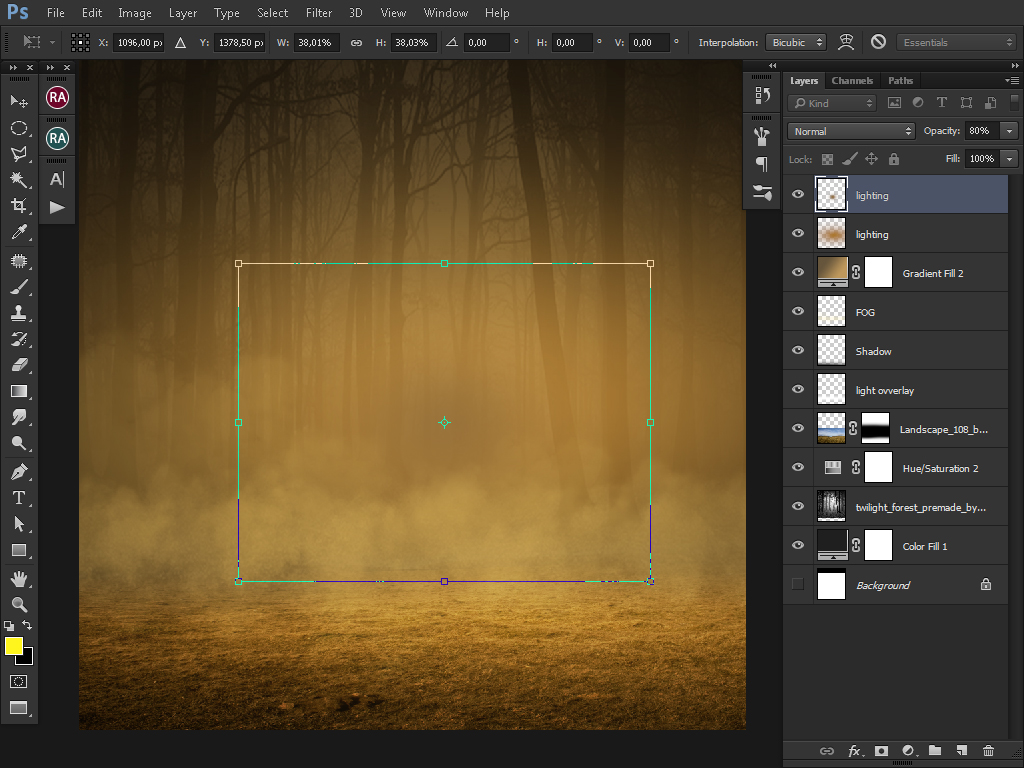Select the Crop tool

pyautogui.click(x=19, y=206)
